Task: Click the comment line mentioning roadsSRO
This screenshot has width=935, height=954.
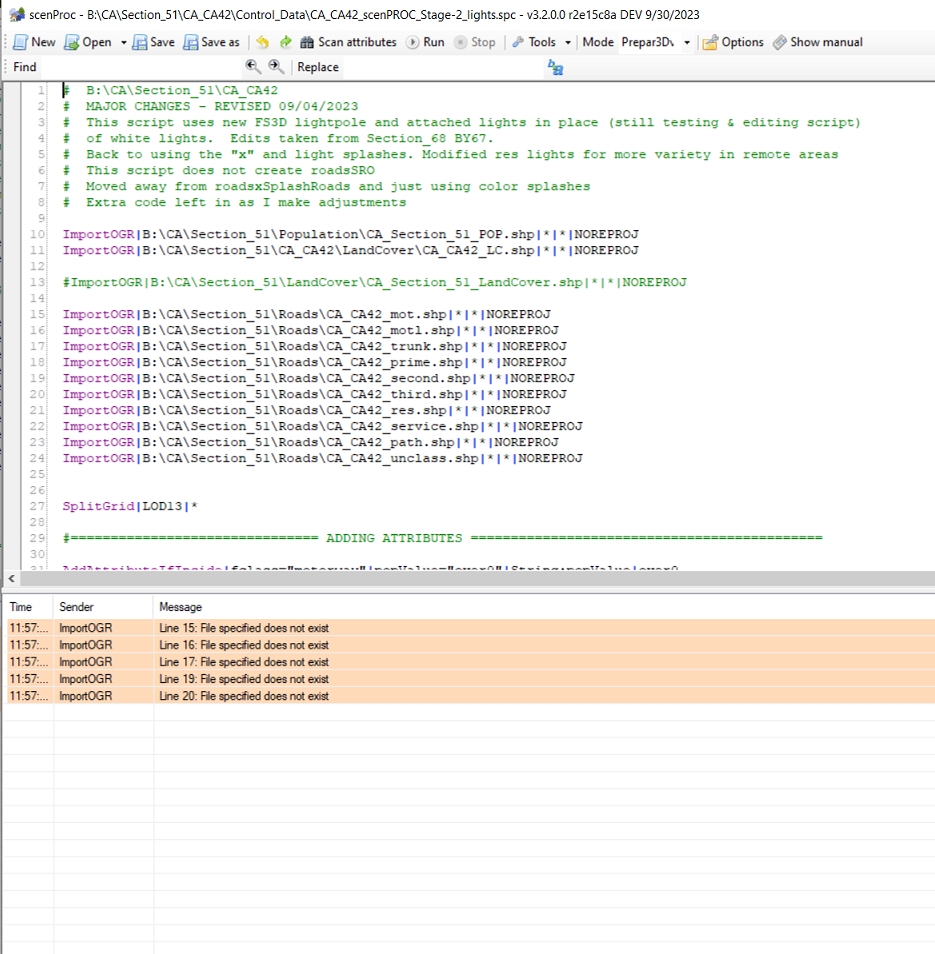Action: pyautogui.click(x=219, y=170)
